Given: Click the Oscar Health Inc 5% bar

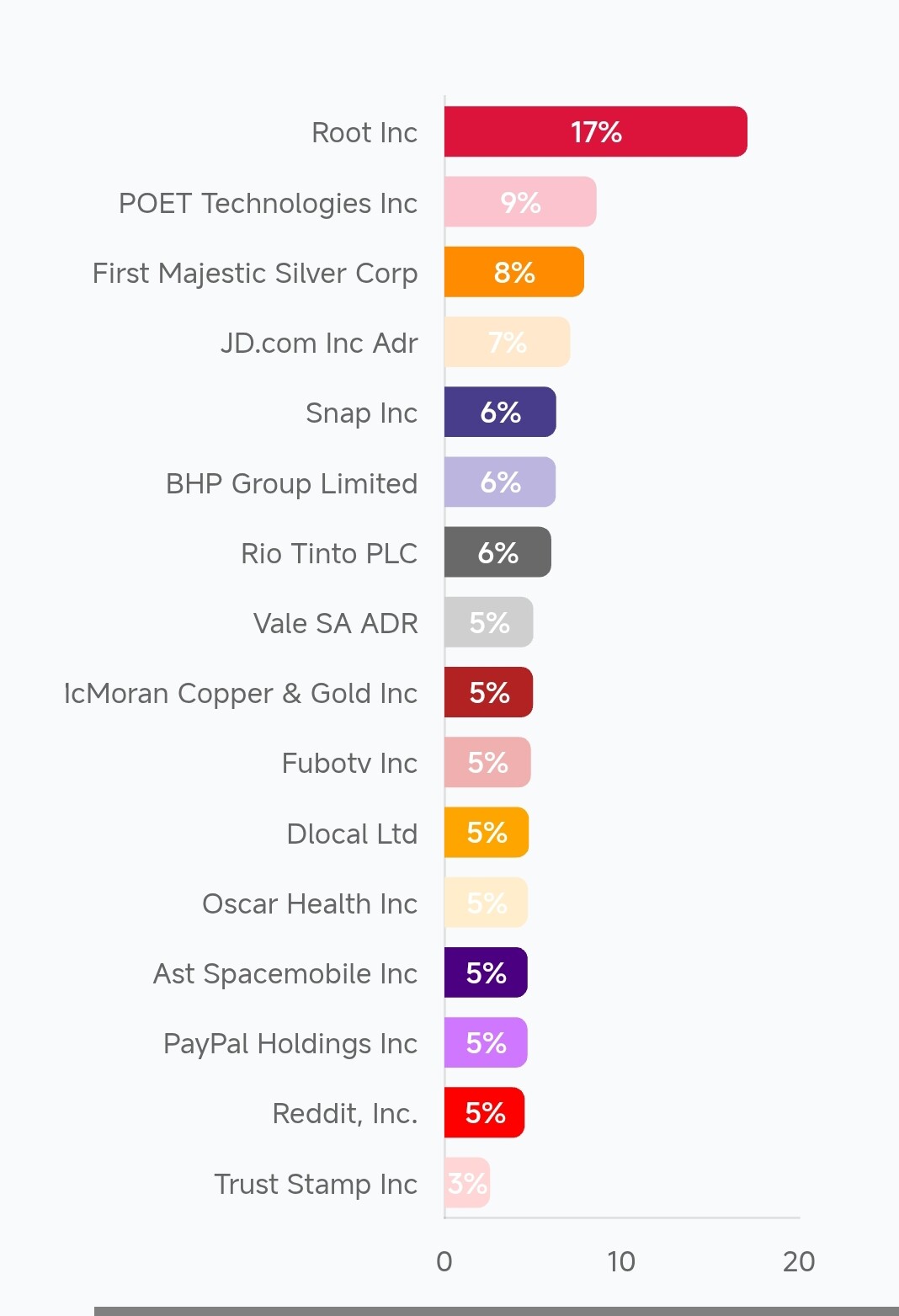Looking at the screenshot, I should point(486,903).
